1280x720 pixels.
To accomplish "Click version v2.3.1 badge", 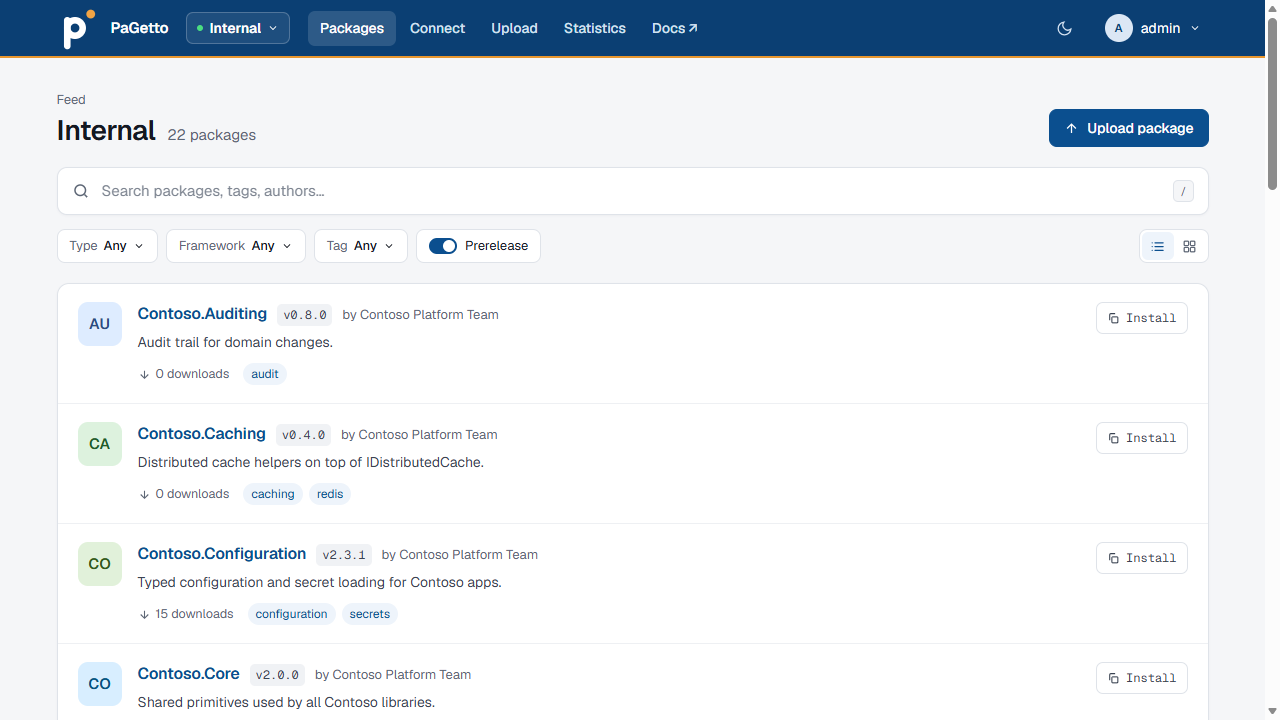I will pyautogui.click(x=344, y=555).
